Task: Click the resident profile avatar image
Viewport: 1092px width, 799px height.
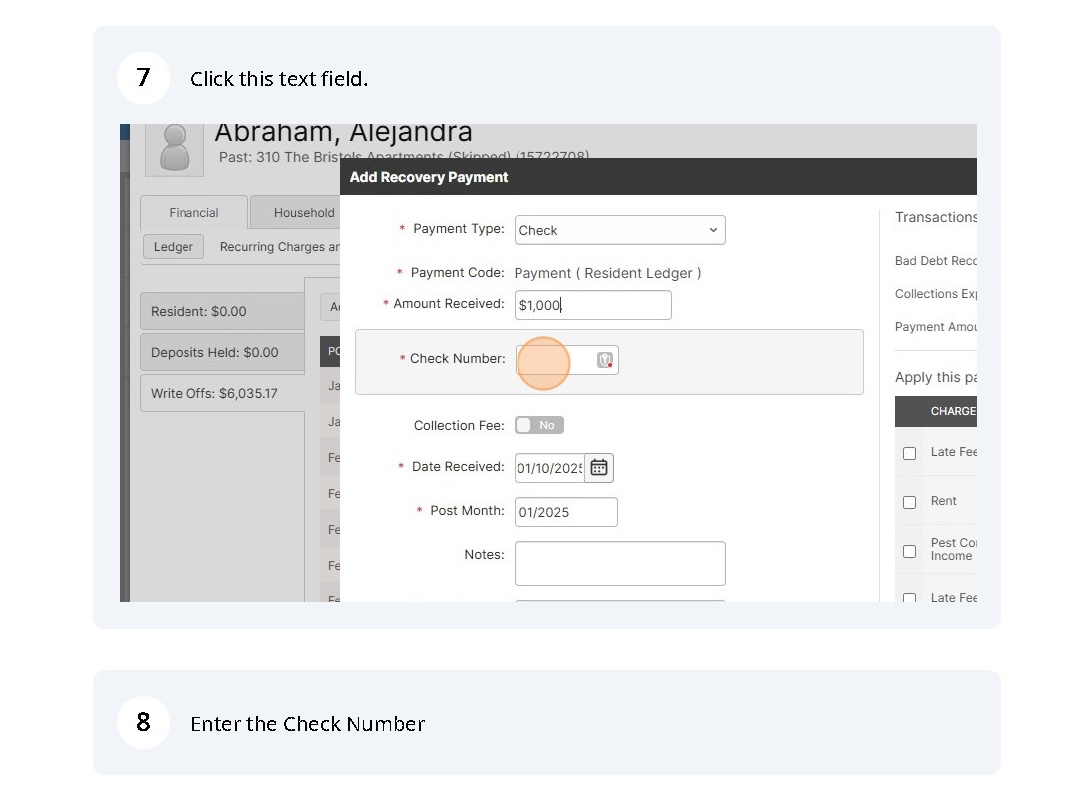Action: coord(174,148)
